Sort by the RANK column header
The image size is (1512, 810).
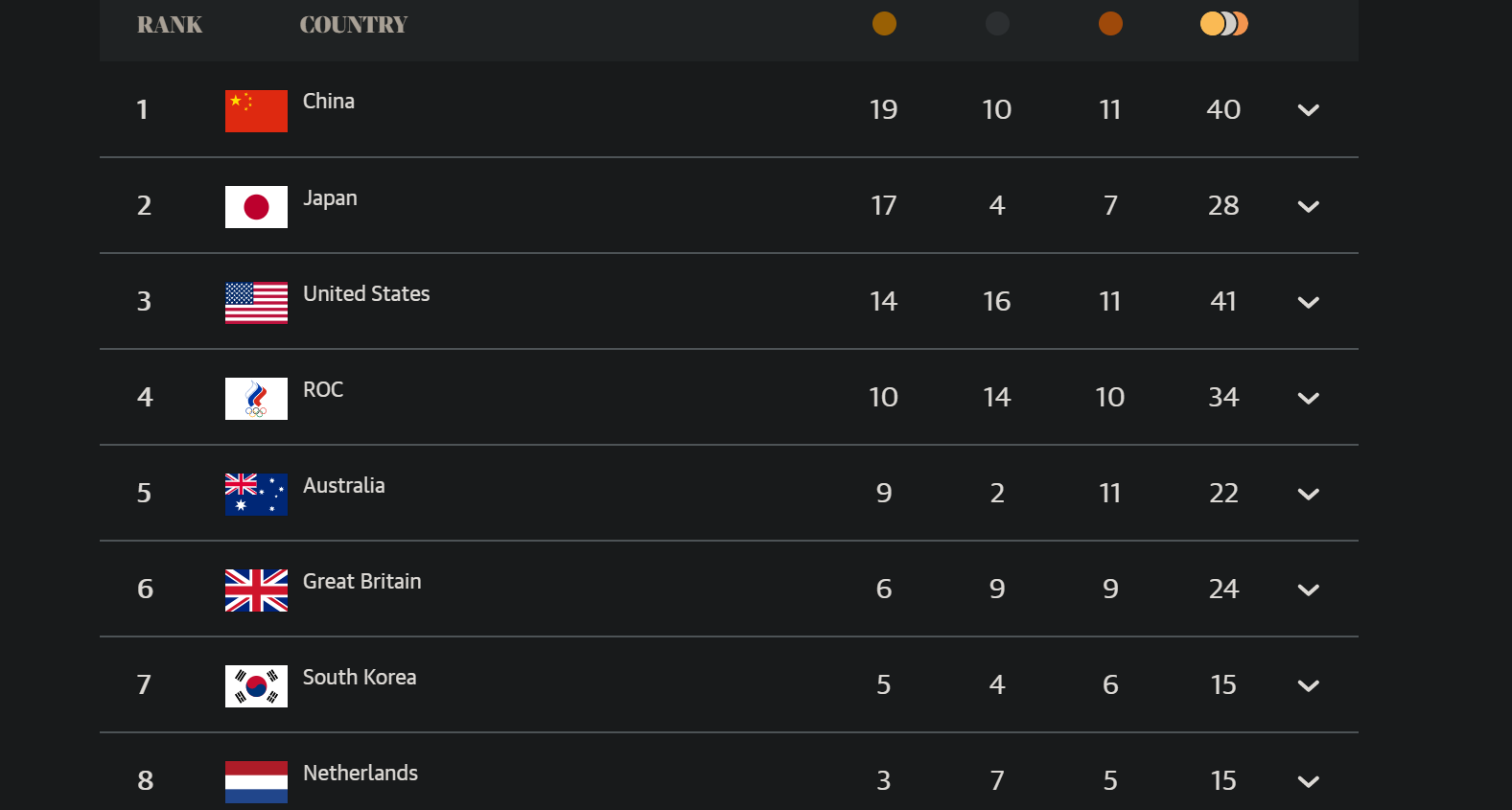coord(170,25)
